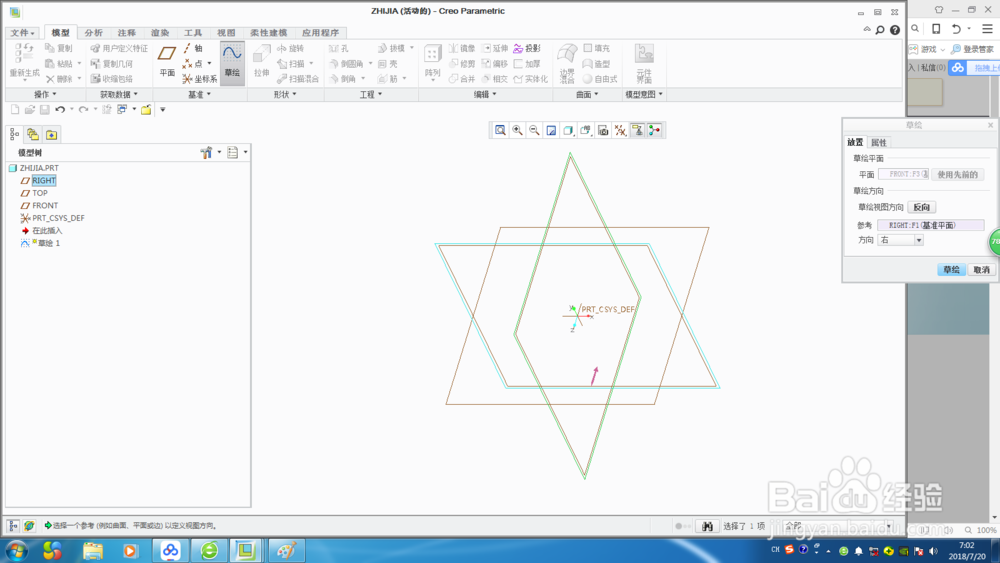The image size is (1000, 563).
Task: Click the zoom in icon in graphics toolbar
Action: (517, 130)
